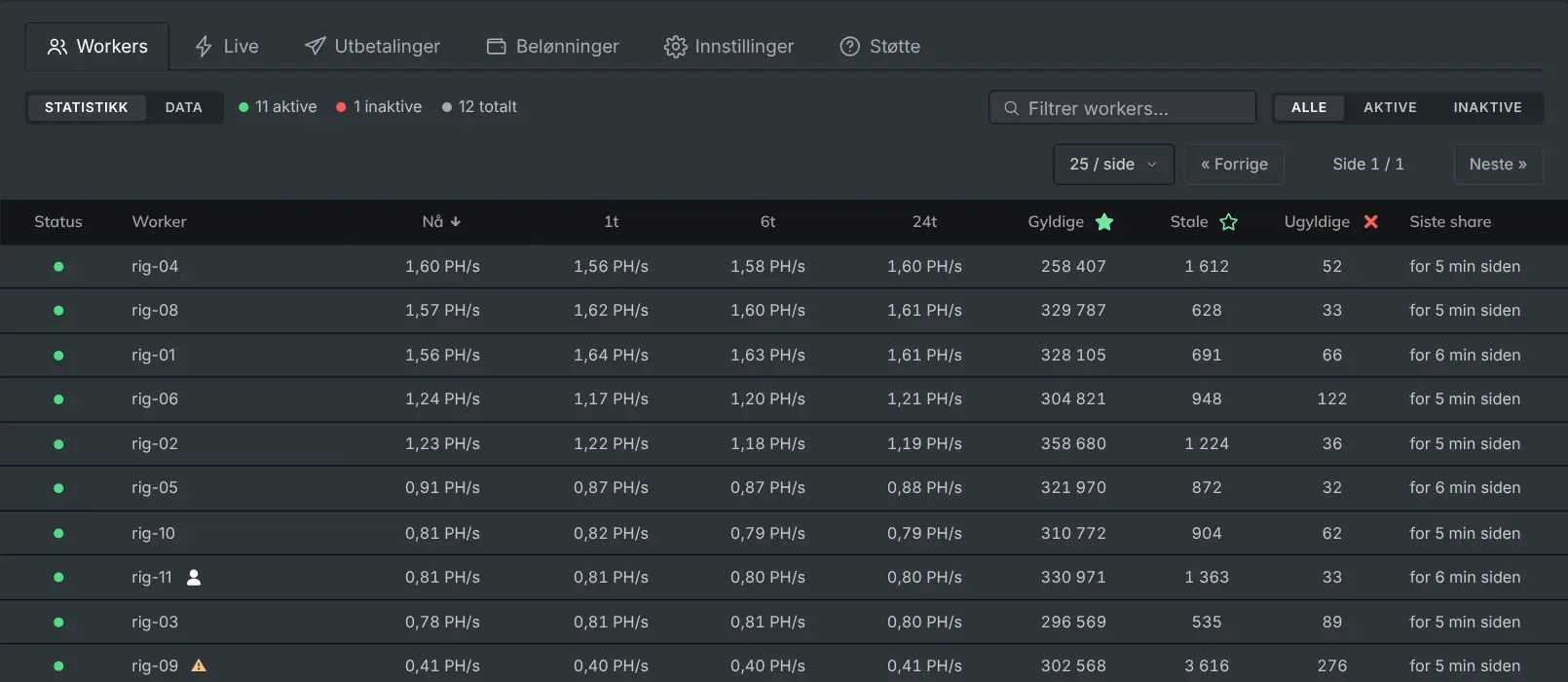Switch to the Live tab
This screenshot has width=1568, height=682.
[x=227, y=47]
